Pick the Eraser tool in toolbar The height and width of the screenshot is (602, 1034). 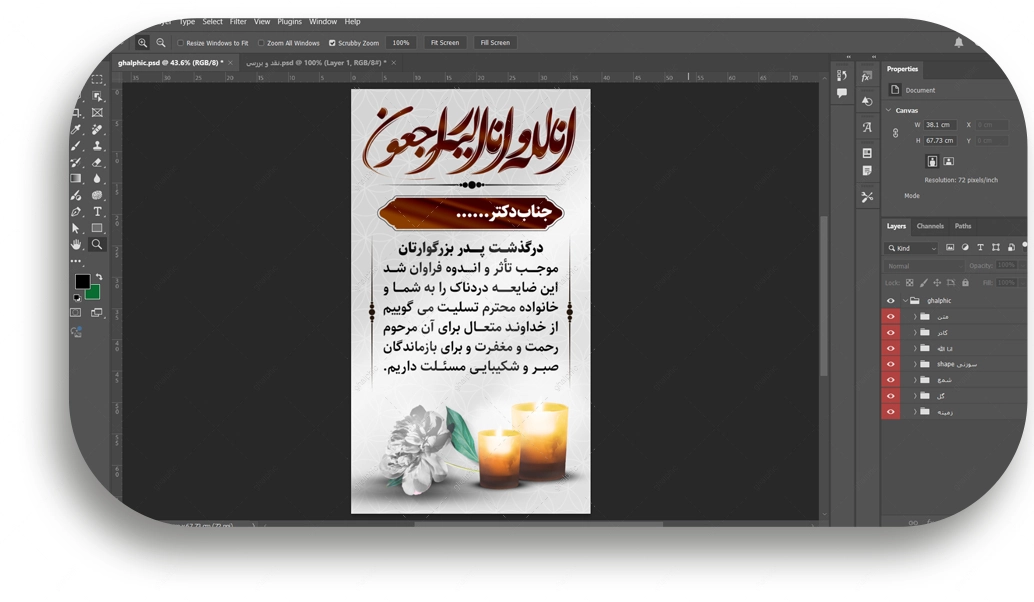[x=98, y=162]
